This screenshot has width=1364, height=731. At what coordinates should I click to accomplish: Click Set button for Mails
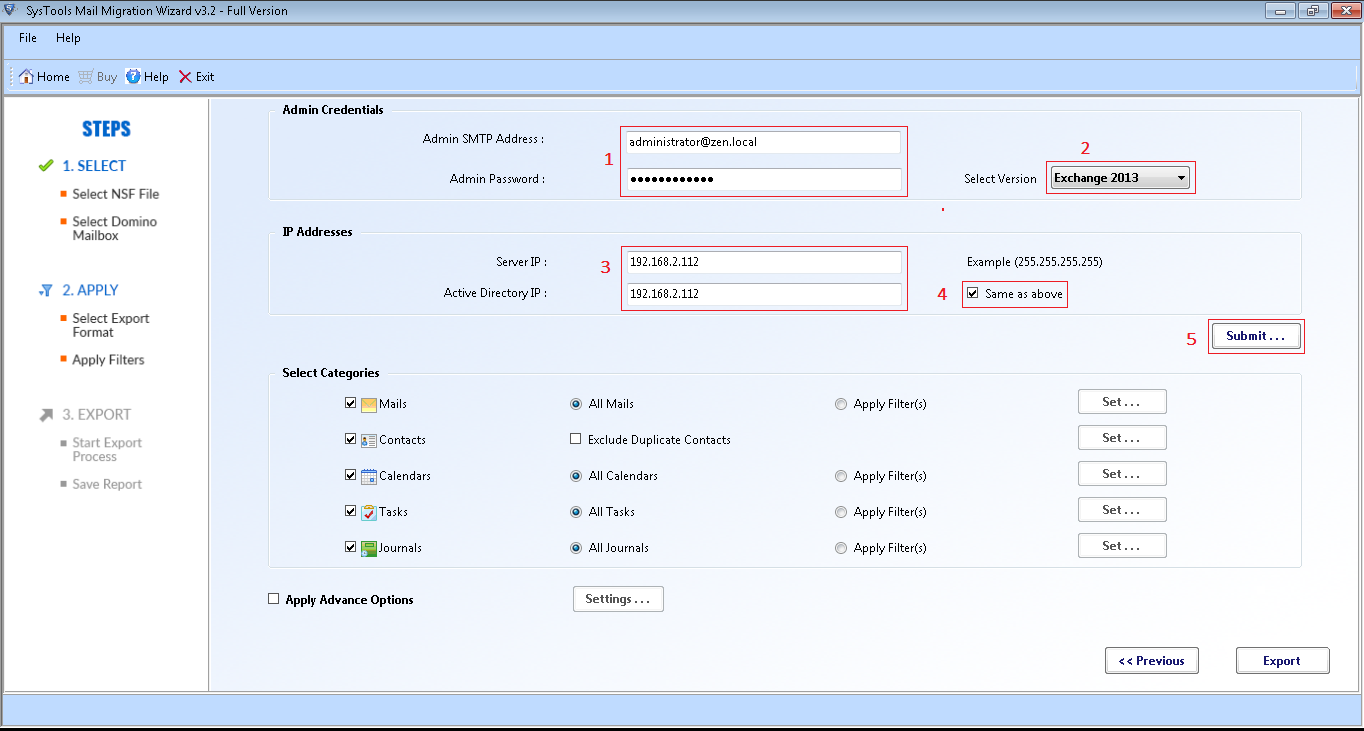pos(1122,402)
